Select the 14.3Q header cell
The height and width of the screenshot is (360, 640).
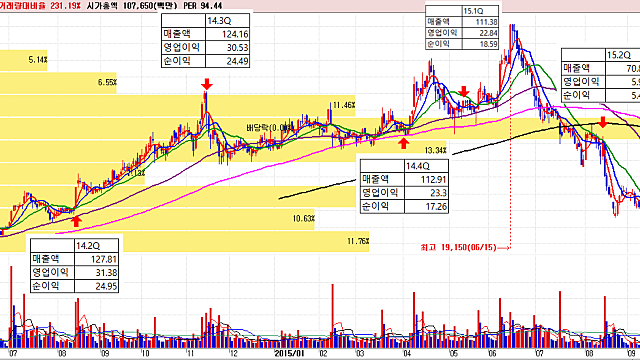click(x=227, y=20)
